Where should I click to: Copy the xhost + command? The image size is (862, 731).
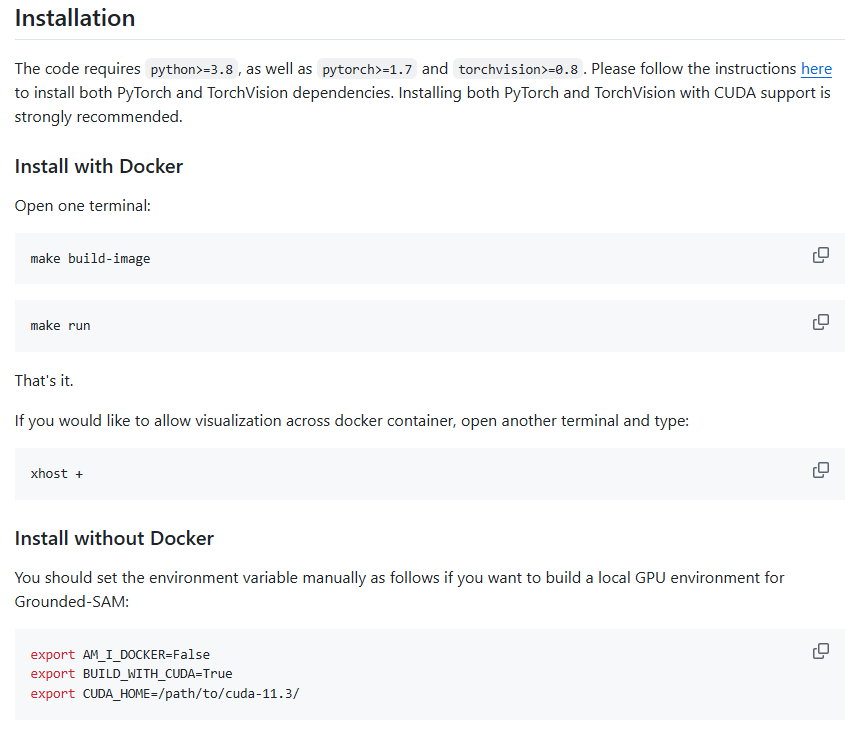point(820,470)
